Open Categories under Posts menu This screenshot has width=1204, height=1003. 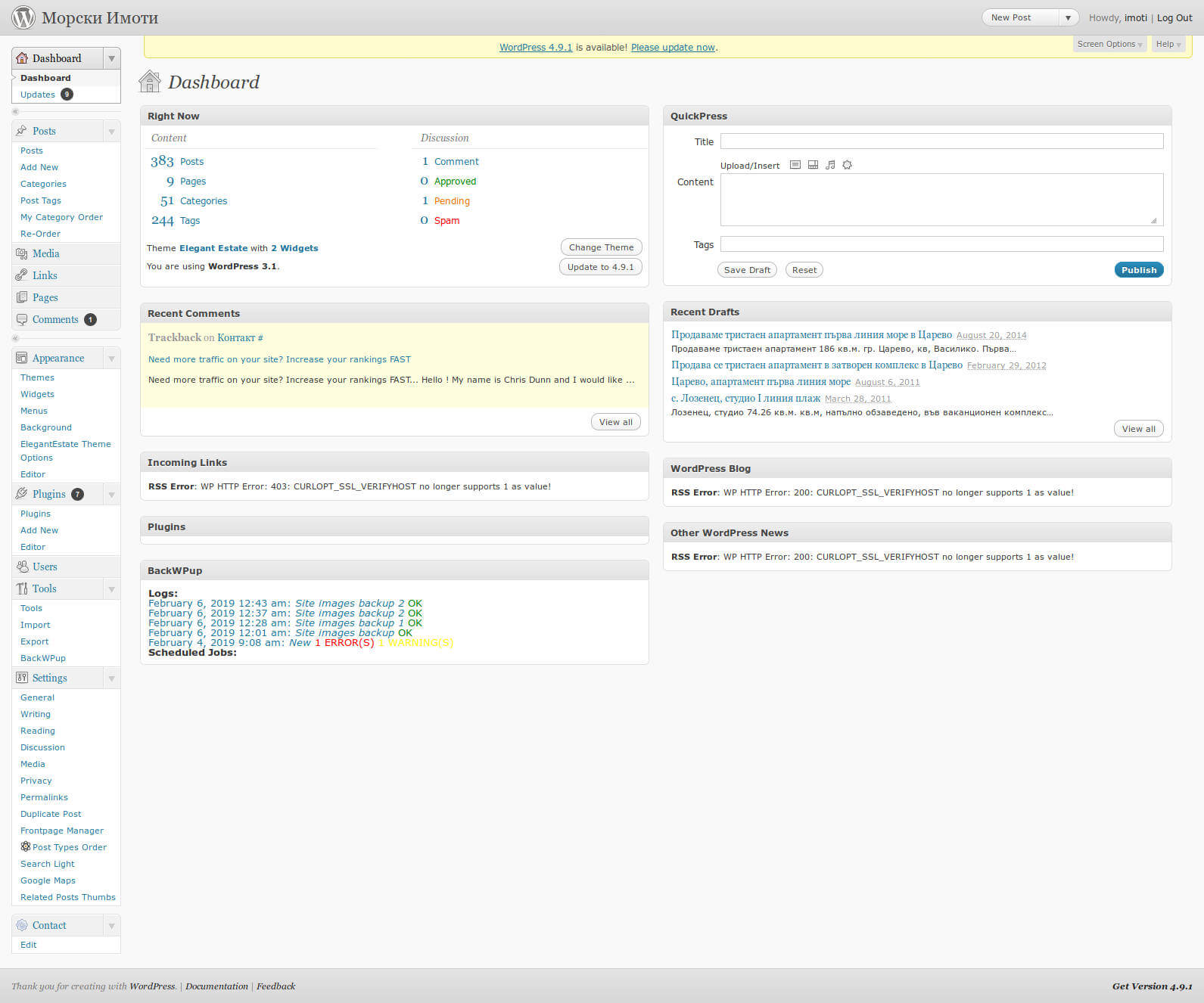coord(43,184)
